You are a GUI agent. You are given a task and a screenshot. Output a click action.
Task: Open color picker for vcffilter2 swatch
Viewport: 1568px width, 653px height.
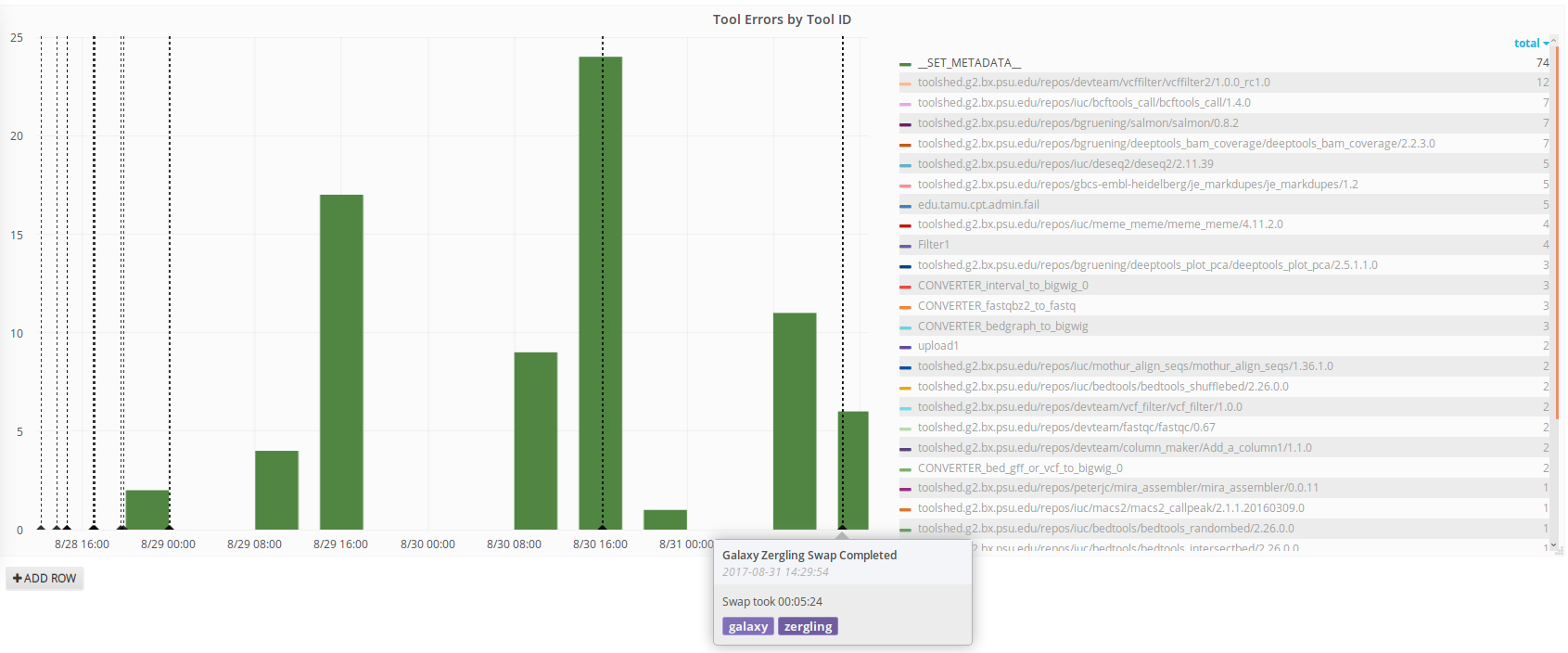click(x=905, y=83)
